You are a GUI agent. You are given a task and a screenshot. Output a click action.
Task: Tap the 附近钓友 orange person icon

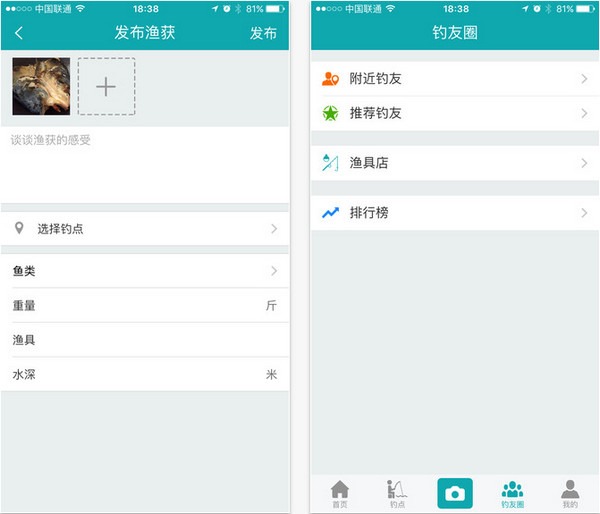[330, 79]
